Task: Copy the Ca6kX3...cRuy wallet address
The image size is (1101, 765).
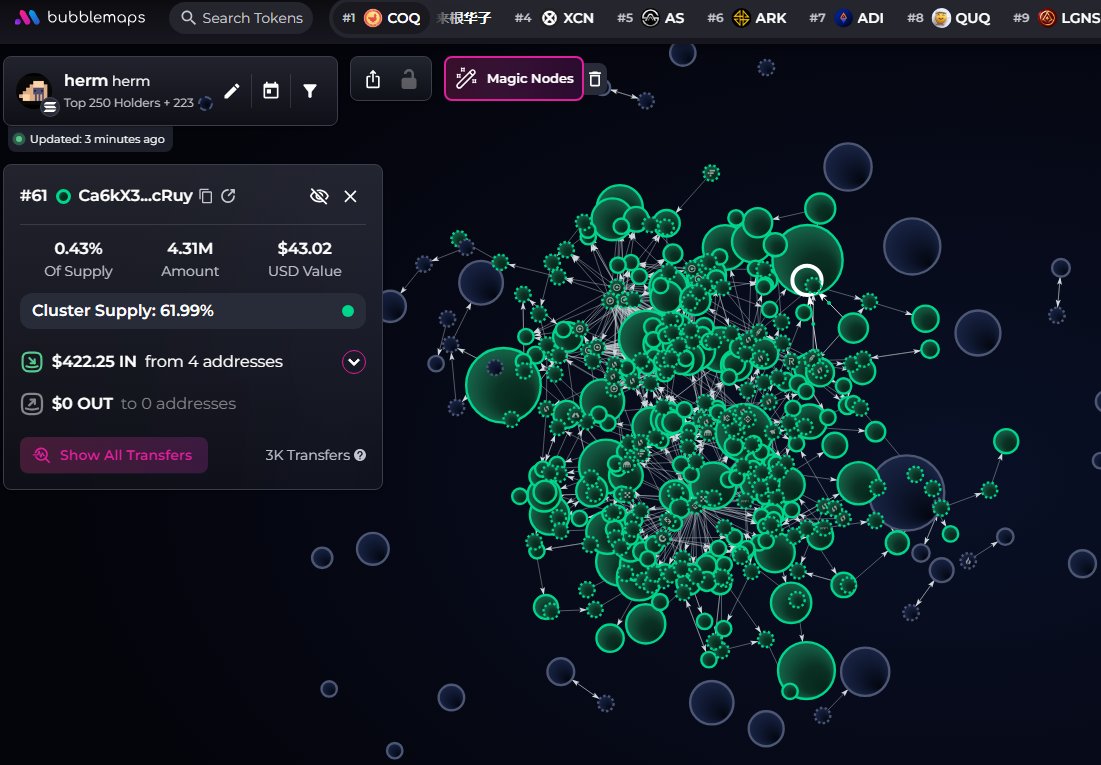Action: point(205,196)
